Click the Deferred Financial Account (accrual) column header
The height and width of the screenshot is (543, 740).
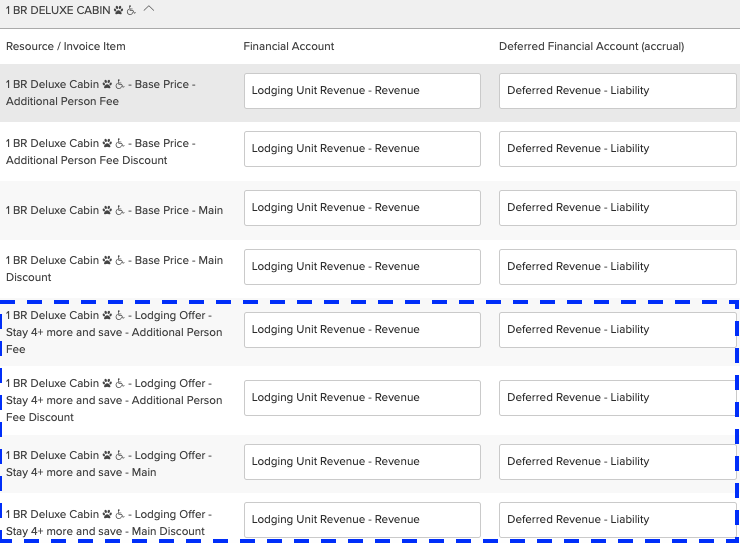tap(591, 46)
